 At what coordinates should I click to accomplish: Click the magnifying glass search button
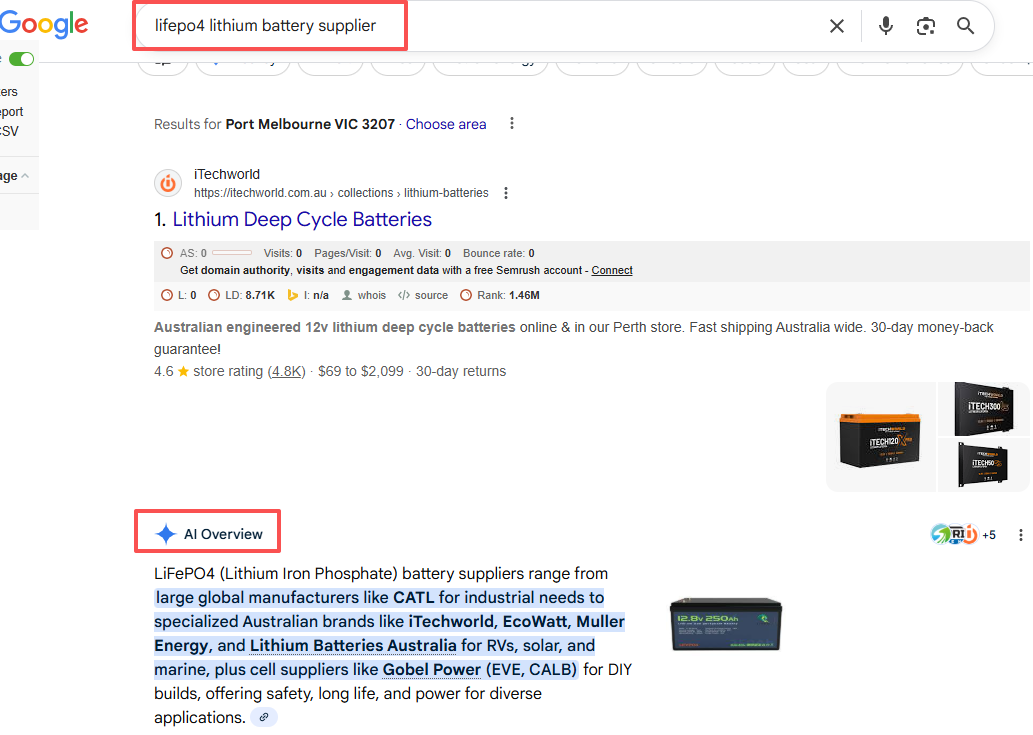click(965, 26)
